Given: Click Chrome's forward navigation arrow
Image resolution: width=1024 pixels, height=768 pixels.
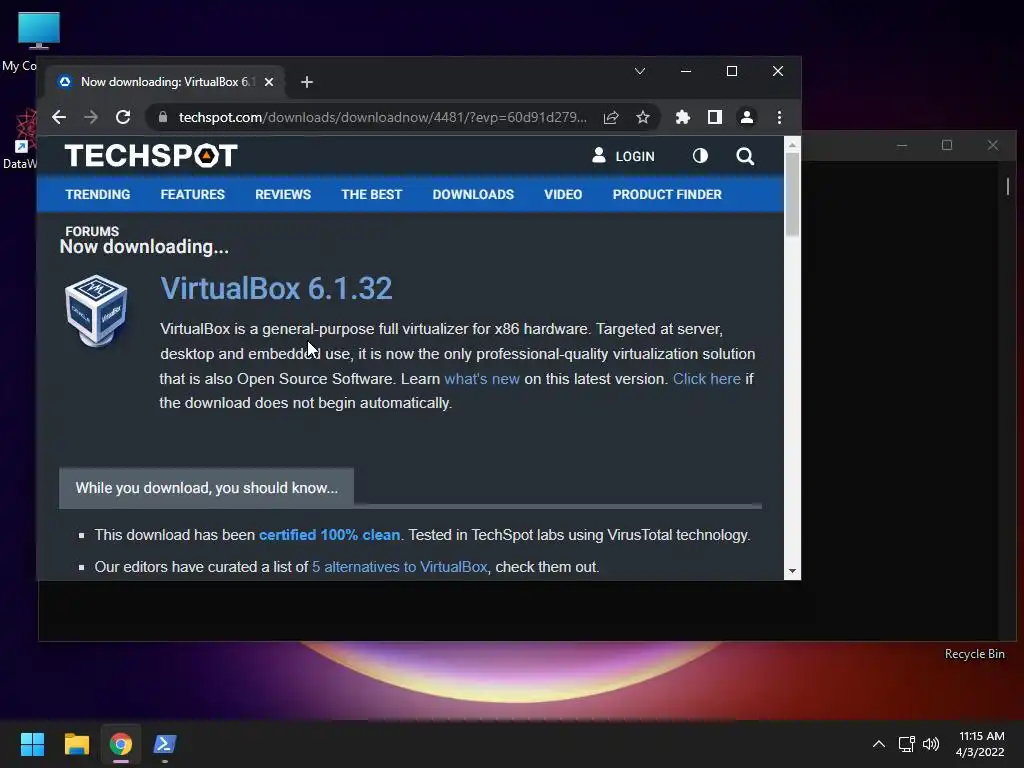Looking at the screenshot, I should [x=91, y=118].
